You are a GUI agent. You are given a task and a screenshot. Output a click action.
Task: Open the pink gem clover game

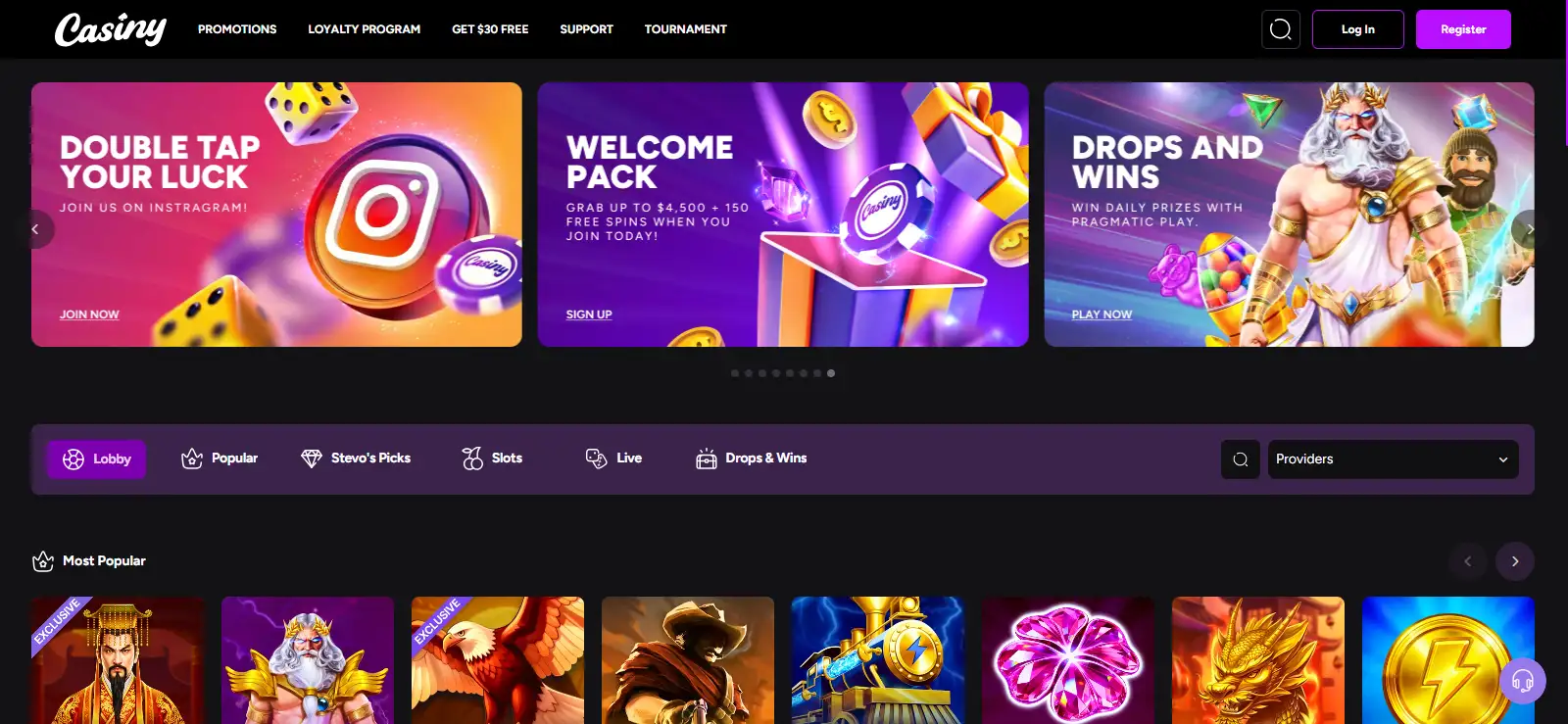click(x=1068, y=660)
